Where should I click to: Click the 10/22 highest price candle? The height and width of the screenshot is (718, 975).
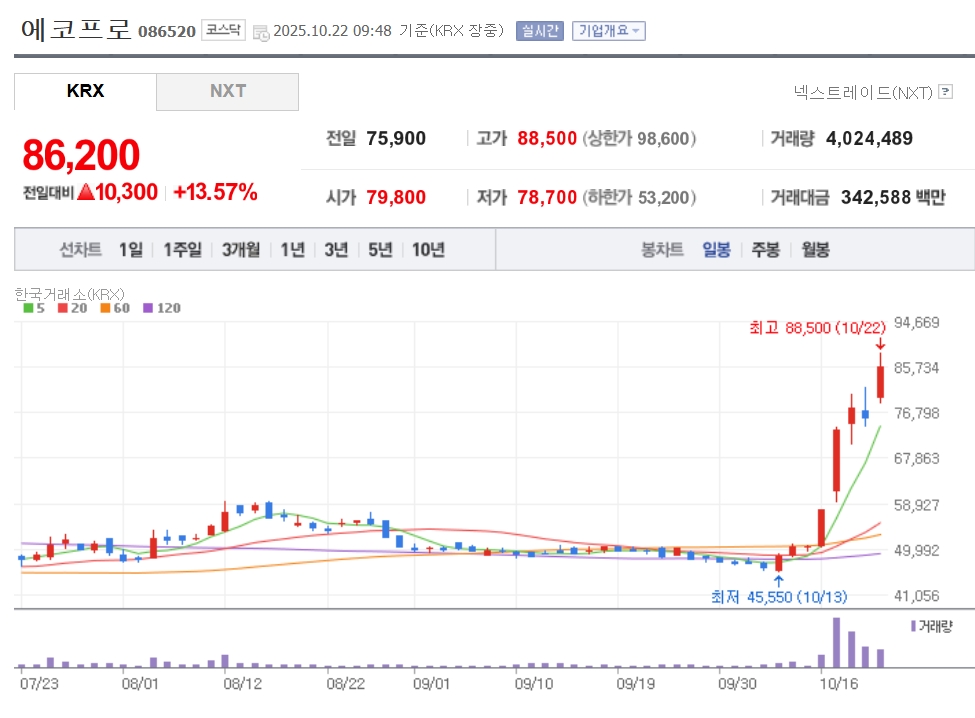pos(881,382)
